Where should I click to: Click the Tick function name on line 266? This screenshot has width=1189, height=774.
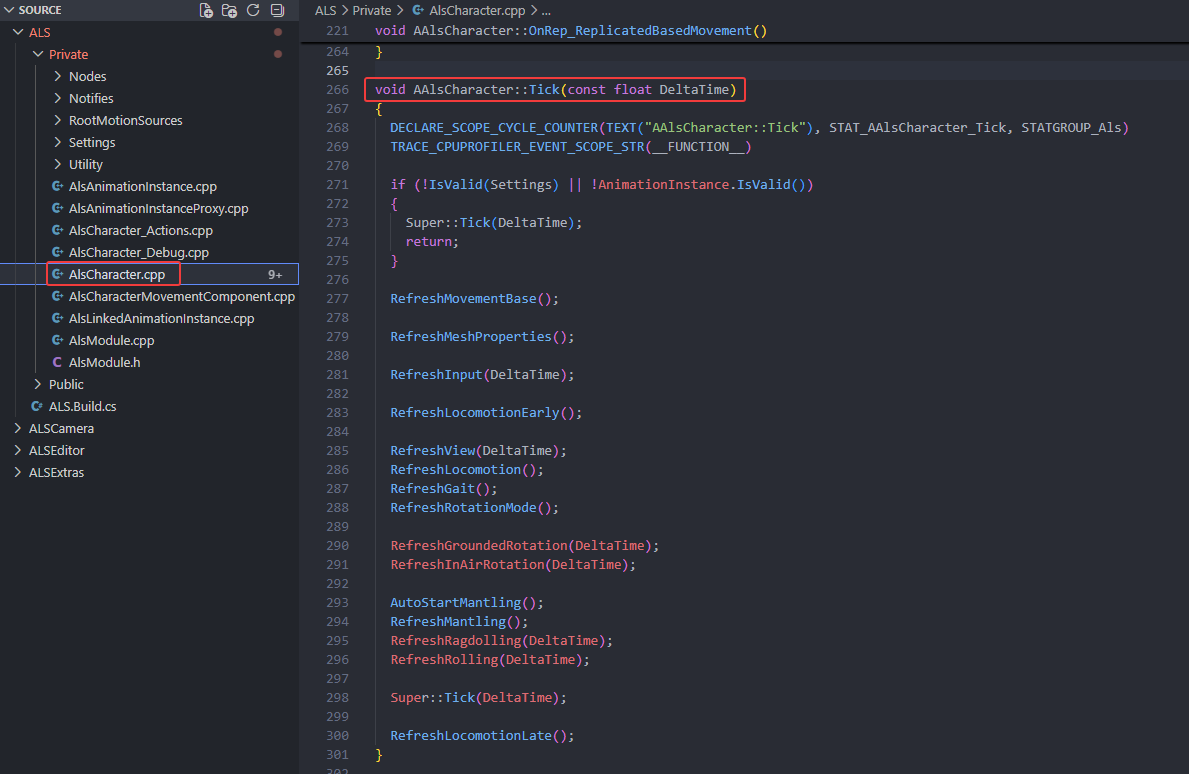point(544,89)
